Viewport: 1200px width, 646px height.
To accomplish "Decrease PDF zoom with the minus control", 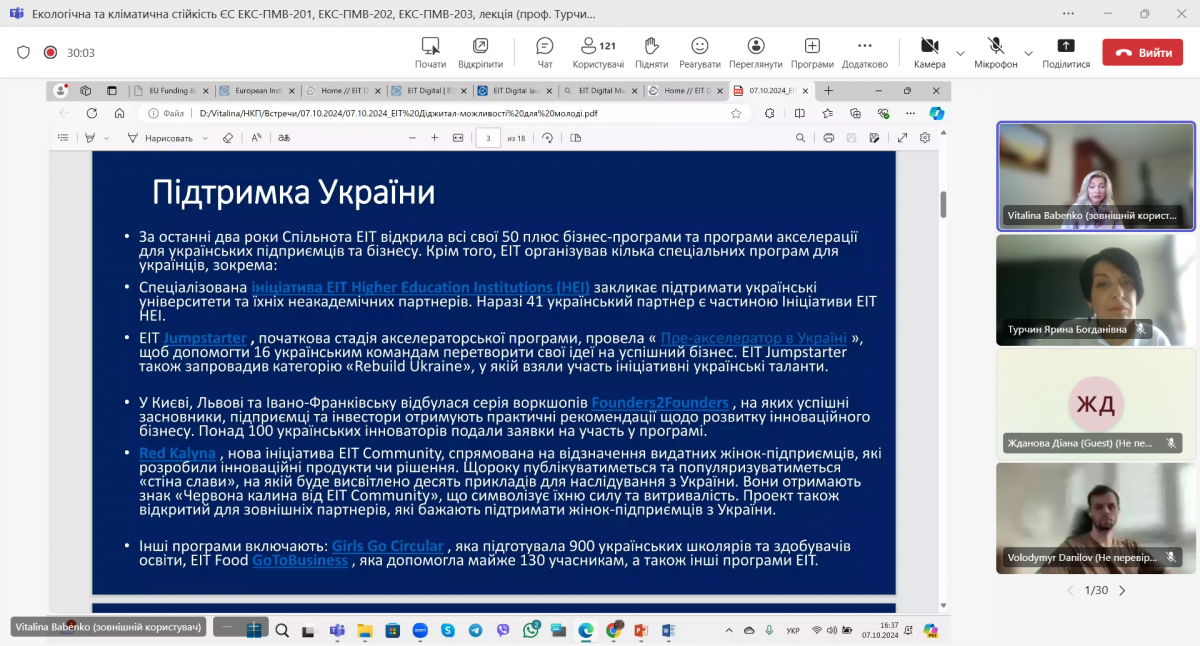I will pyautogui.click(x=413, y=138).
